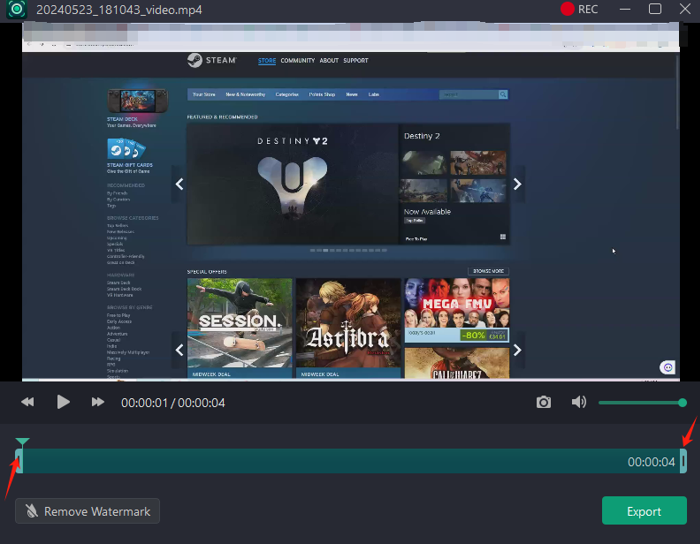
Task: Click the right arrow of special offers
Action: [517, 350]
